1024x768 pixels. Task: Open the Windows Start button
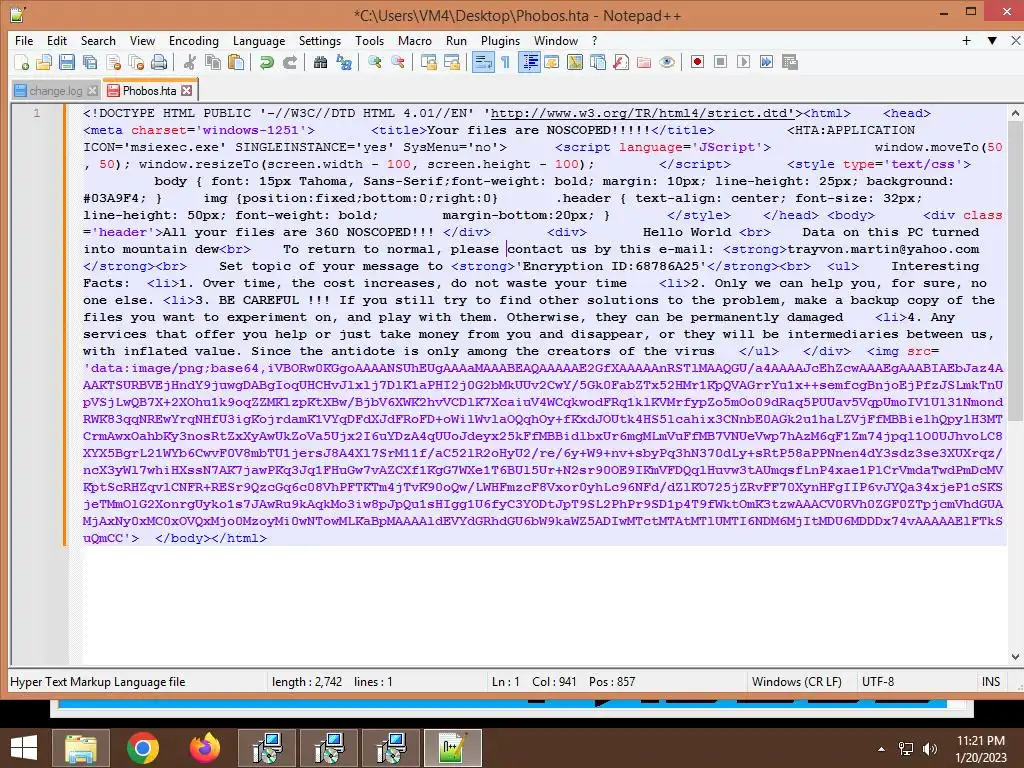click(24, 748)
